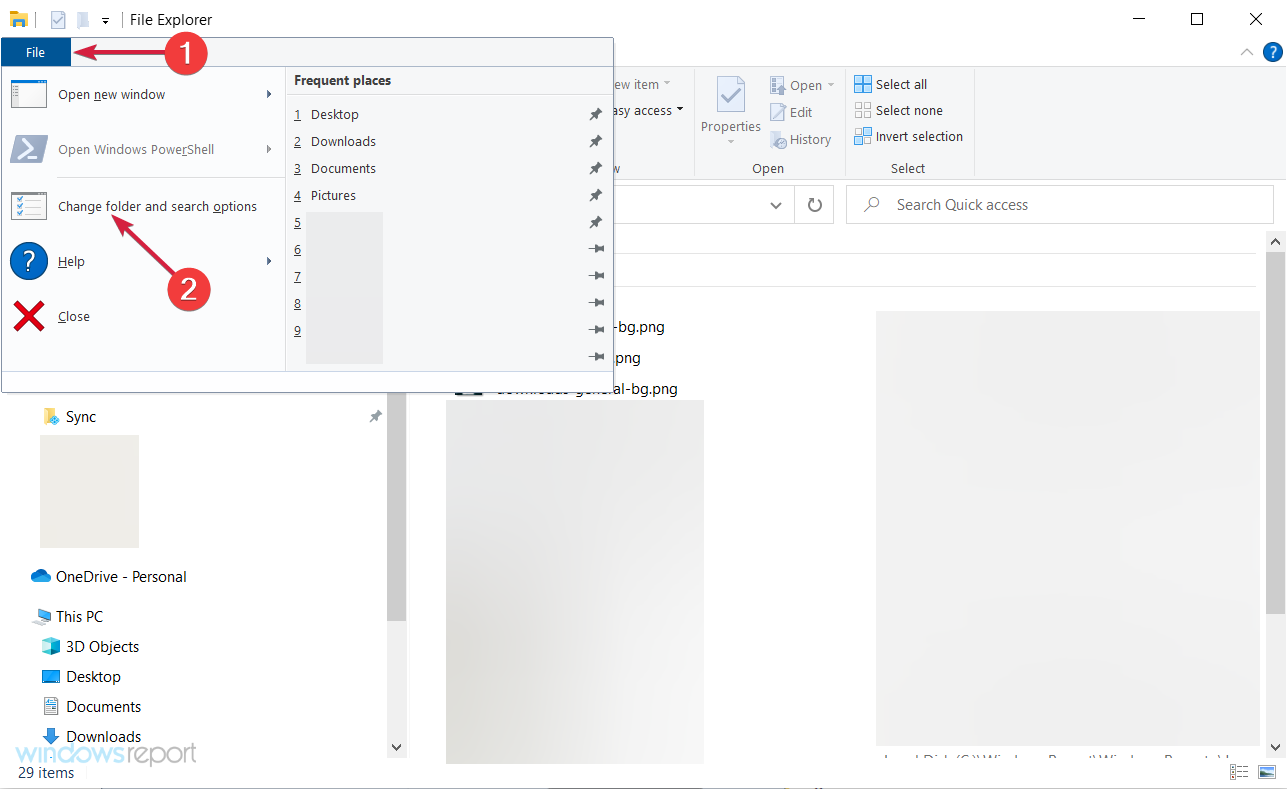
Task: Open Customize Quick Access Toolbar dropdown
Action: (x=105, y=20)
